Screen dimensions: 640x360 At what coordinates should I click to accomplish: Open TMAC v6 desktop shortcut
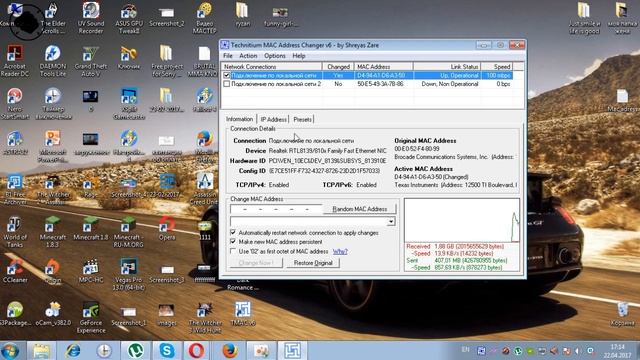tap(243, 314)
